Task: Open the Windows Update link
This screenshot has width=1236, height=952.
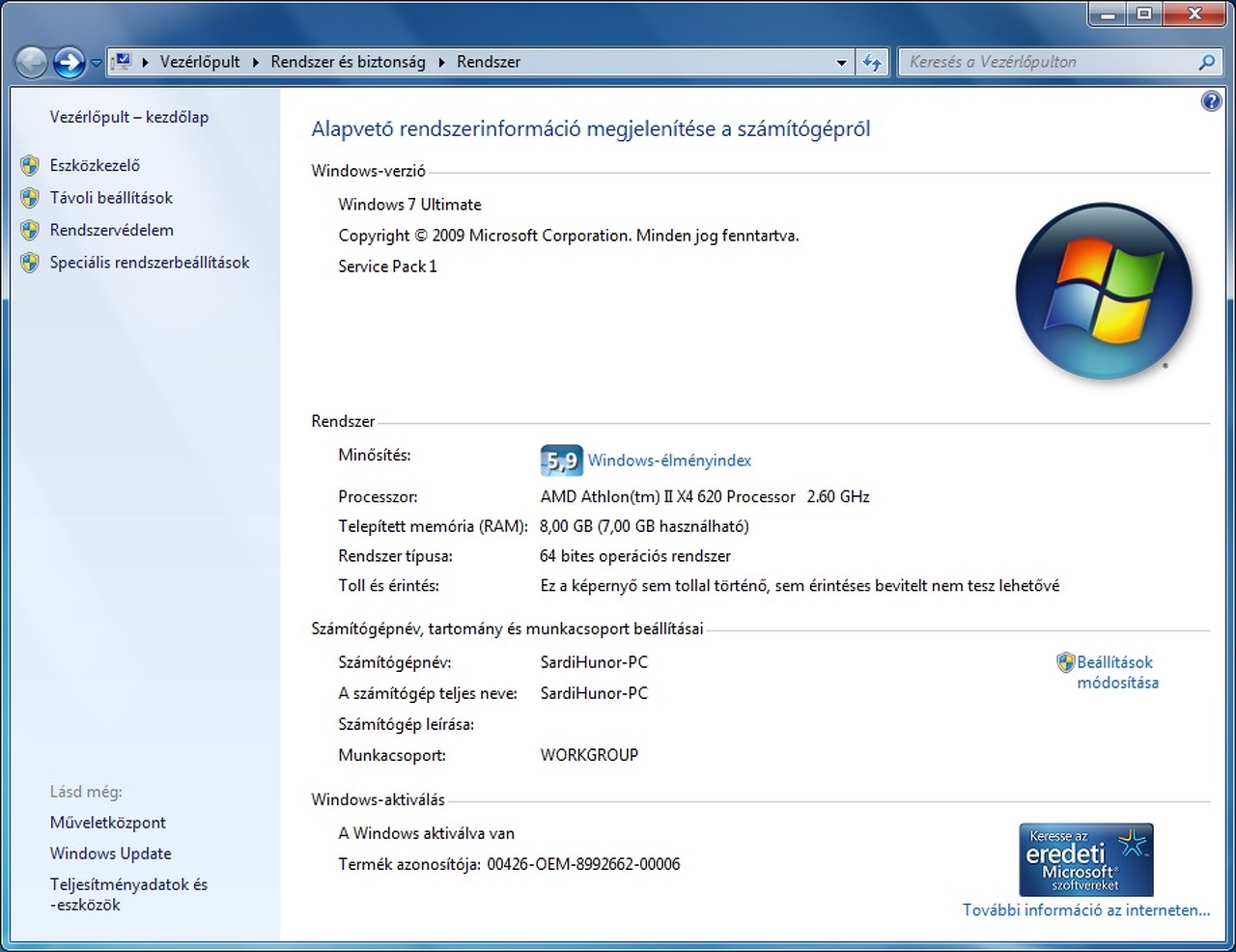Action: point(111,854)
